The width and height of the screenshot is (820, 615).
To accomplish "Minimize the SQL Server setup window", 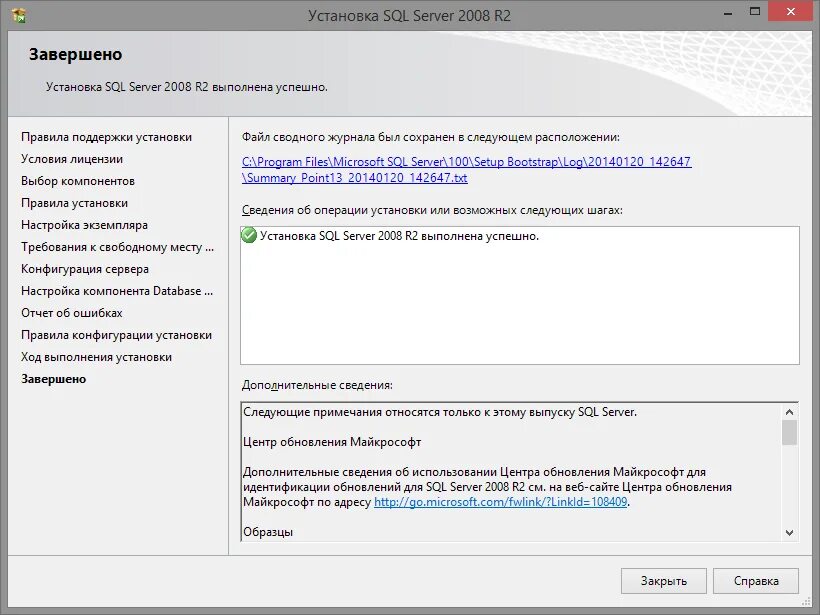I will coord(727,13).
